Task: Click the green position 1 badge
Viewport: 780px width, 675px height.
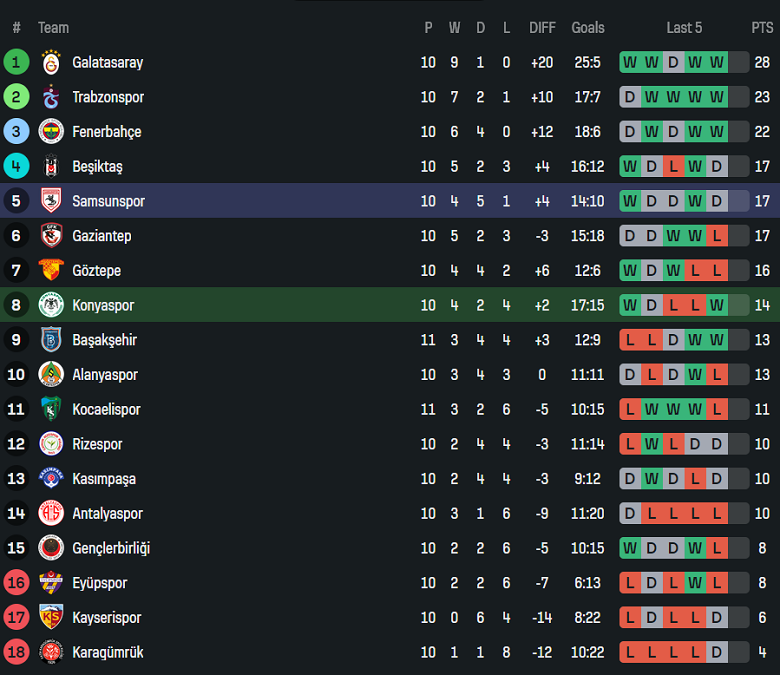Action: pos(17,62)
